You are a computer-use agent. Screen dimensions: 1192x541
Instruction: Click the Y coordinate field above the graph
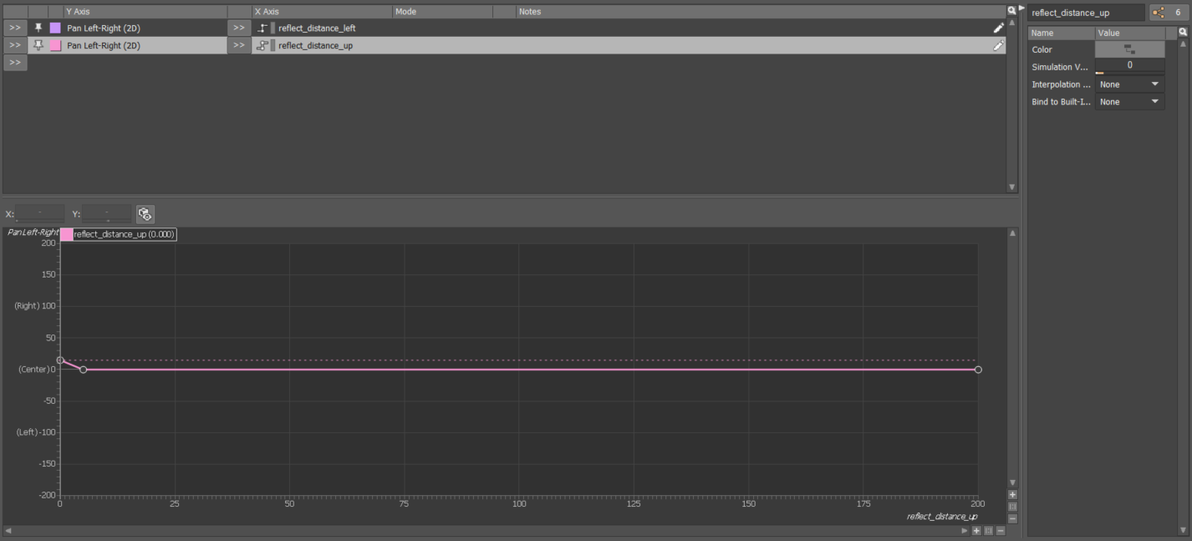click(106, 214)
